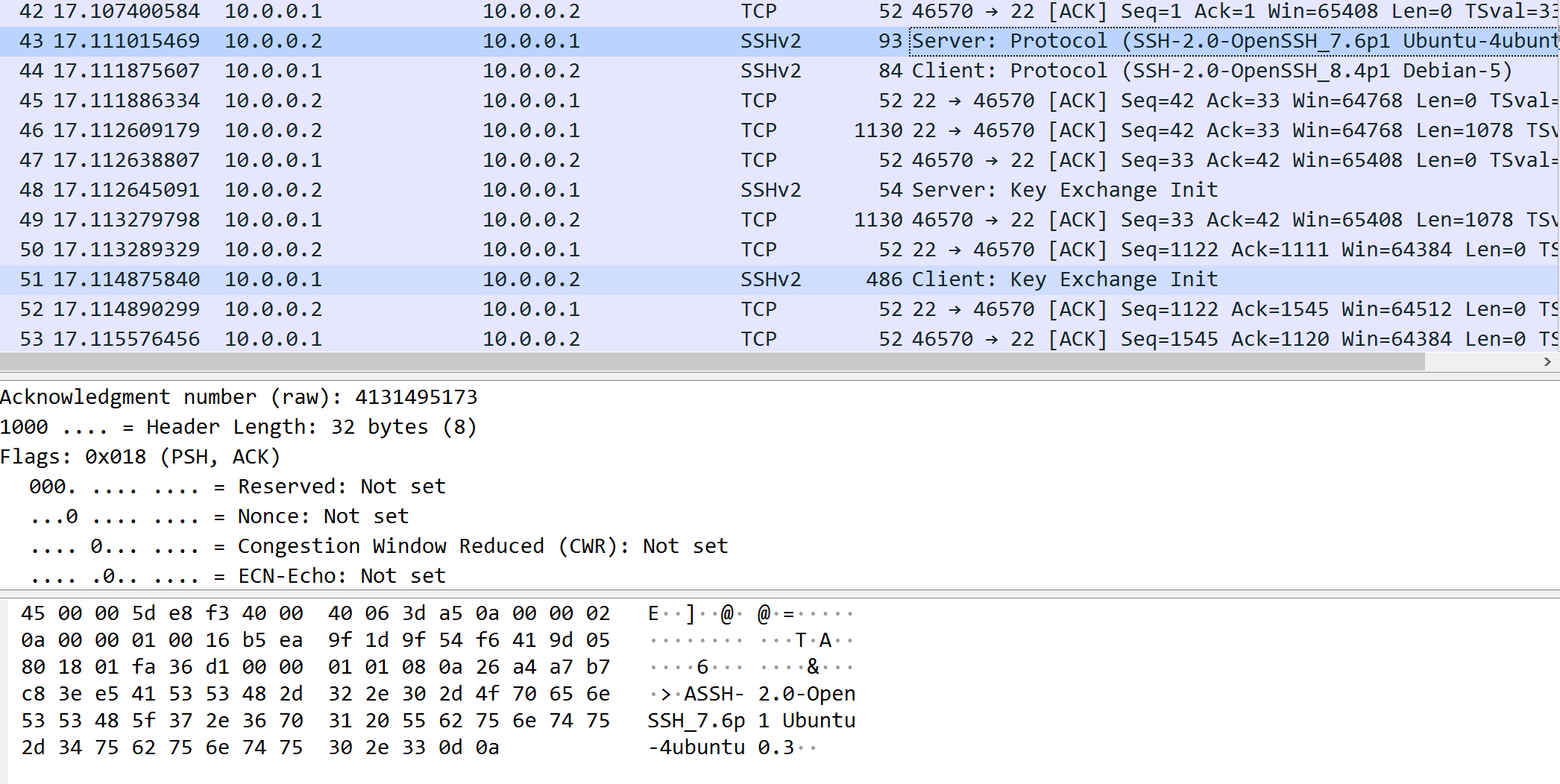
Task: Click the horizontal scrollbar right arrow
Action: coord(1547,361)
